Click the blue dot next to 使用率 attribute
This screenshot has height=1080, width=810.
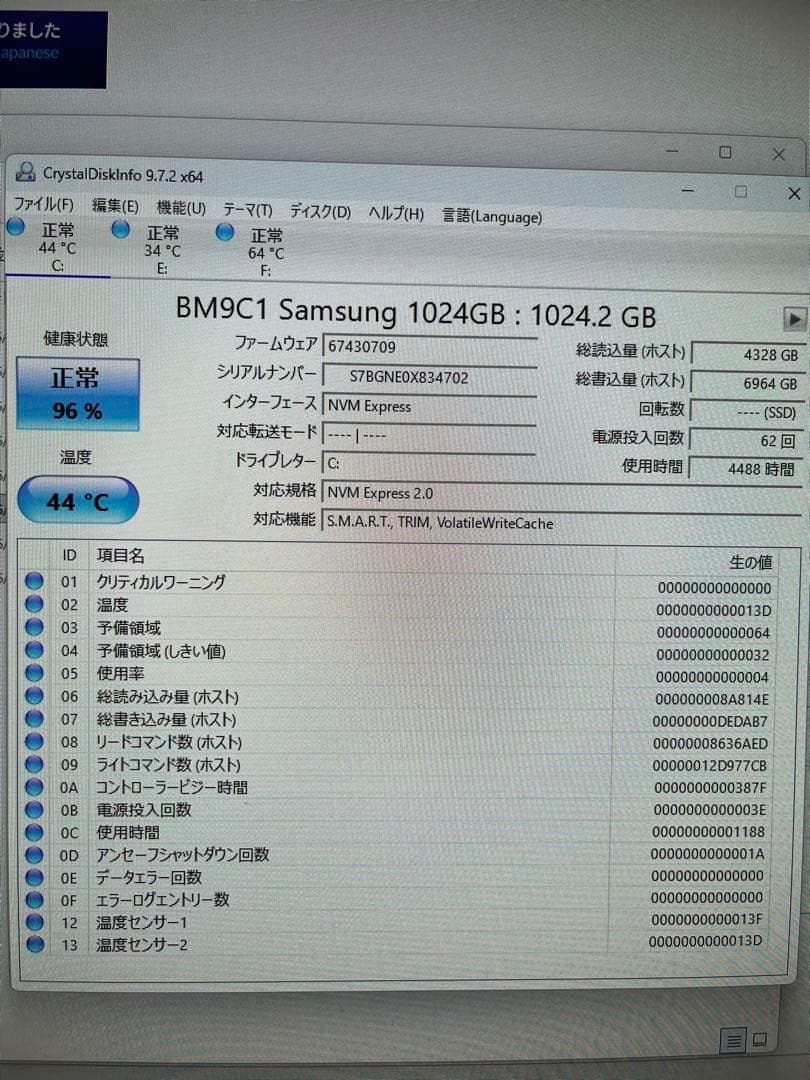33,673
